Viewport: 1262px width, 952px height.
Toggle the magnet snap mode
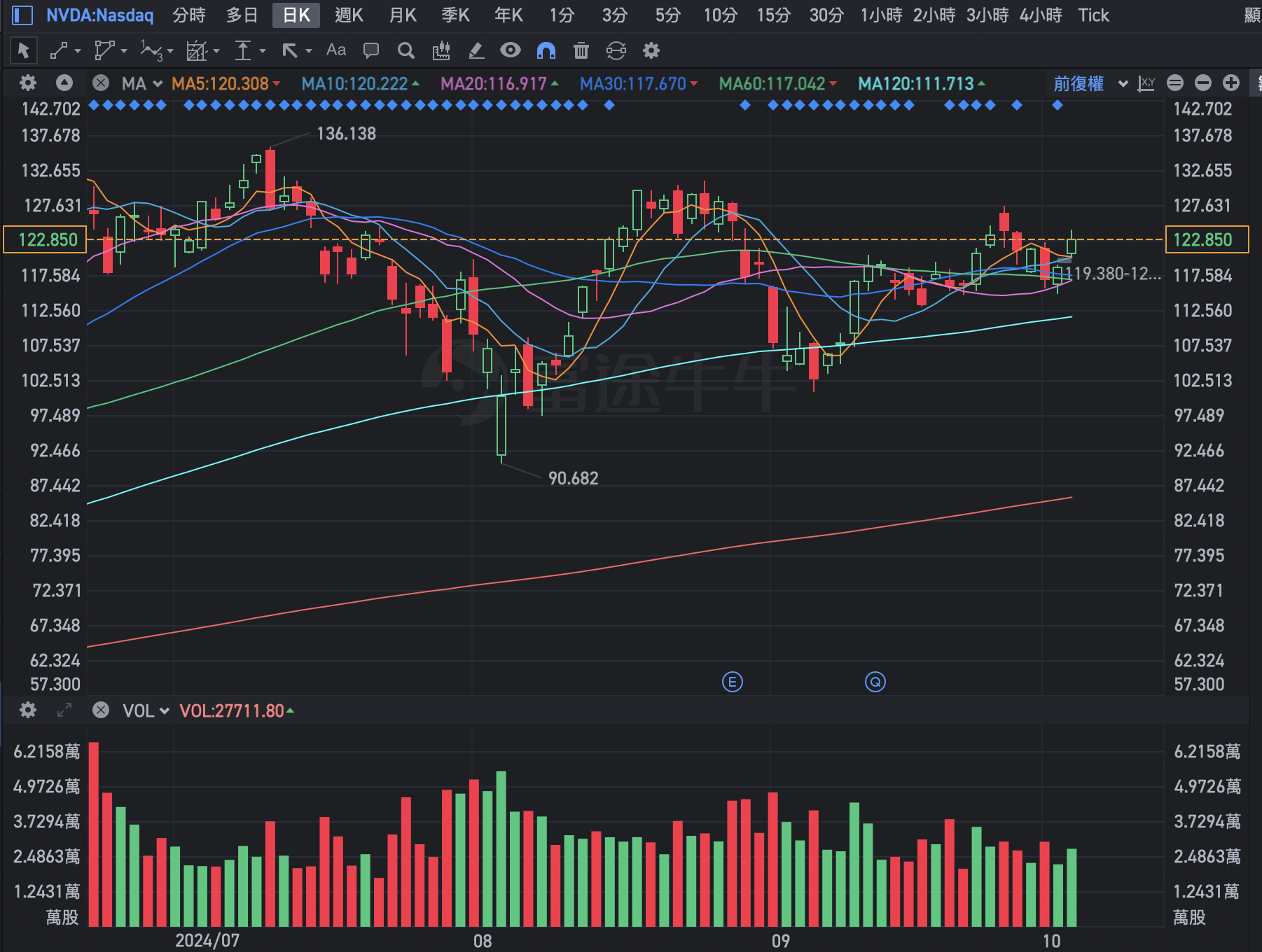546,50
